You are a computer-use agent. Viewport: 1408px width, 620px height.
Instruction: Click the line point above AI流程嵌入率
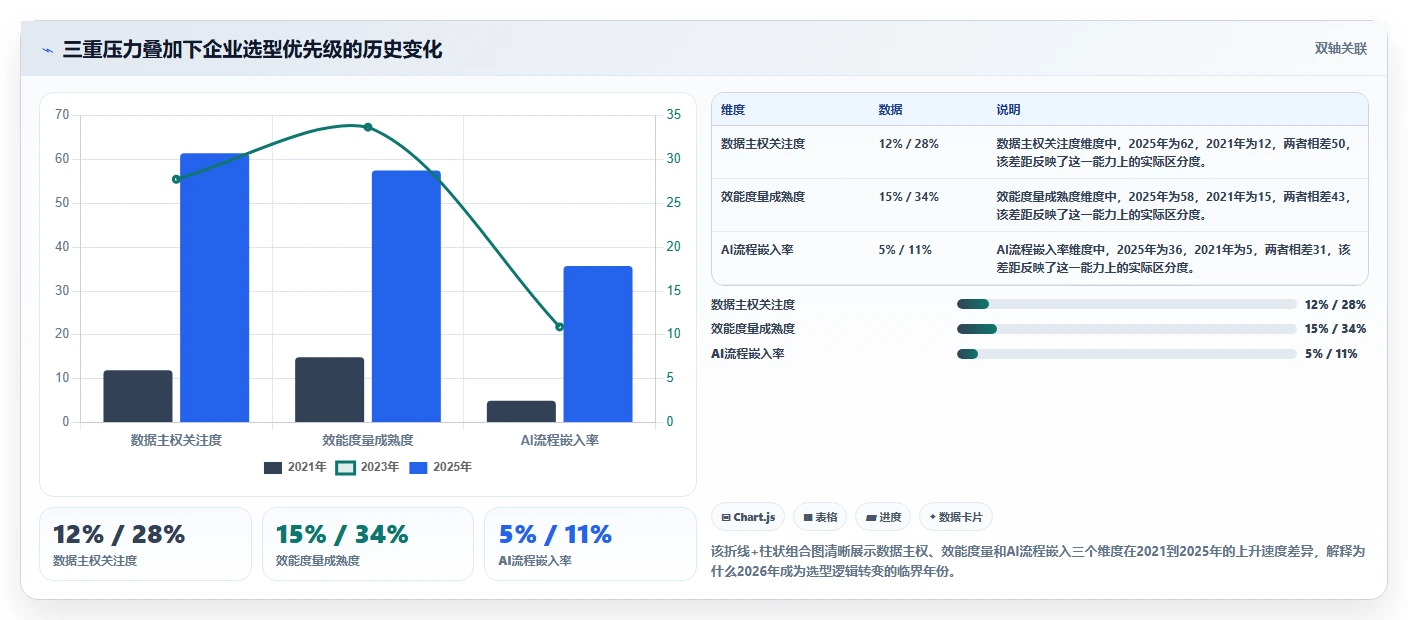(x=559, y=327)
